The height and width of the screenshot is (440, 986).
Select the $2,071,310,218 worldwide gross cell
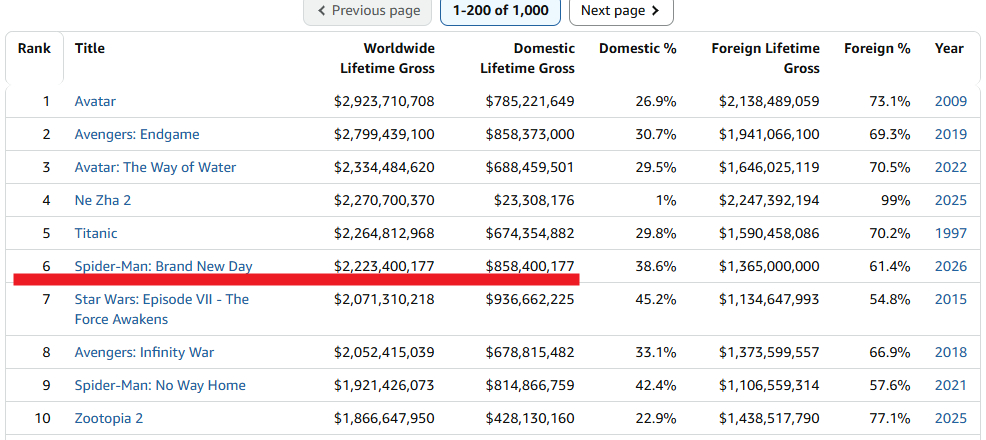pyautogui.click(x=384, y=299)
